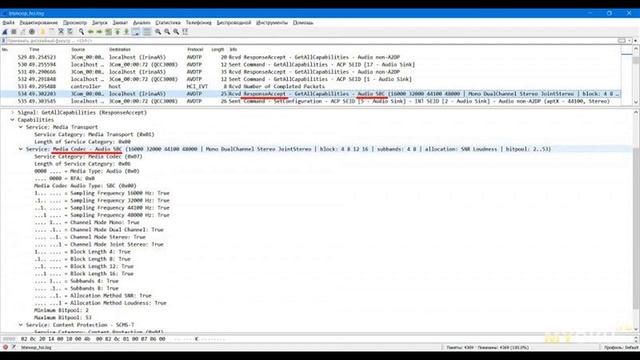The image size is (640, 360).
Task: Open the Статистика menu
Action: pos(168,23)
